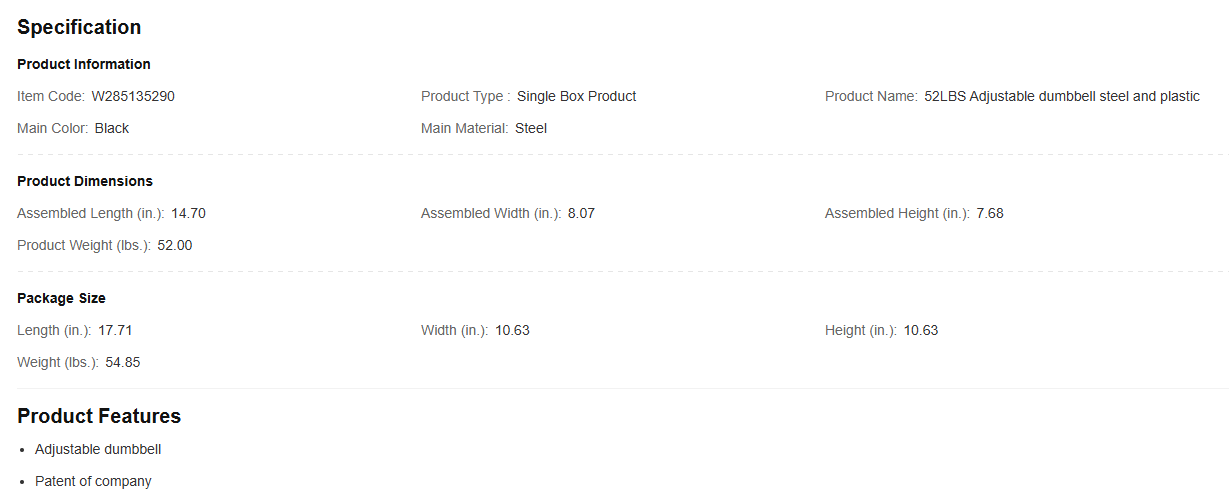Screen dimensions: 1229x499
Task: Click the Assembled Width value 8.07
Action: [581, 213]
